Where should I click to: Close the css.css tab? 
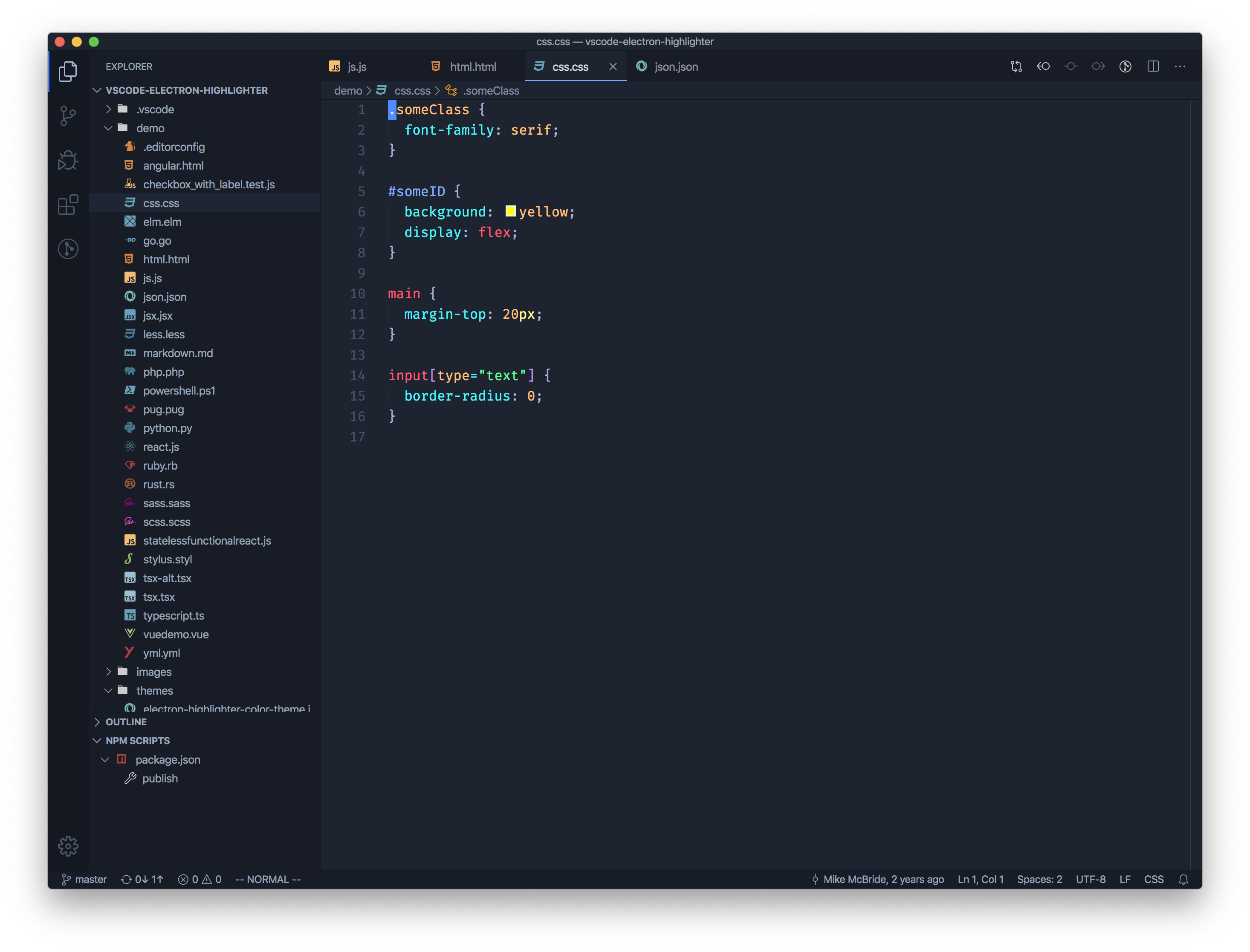click(x=613, y=67)
